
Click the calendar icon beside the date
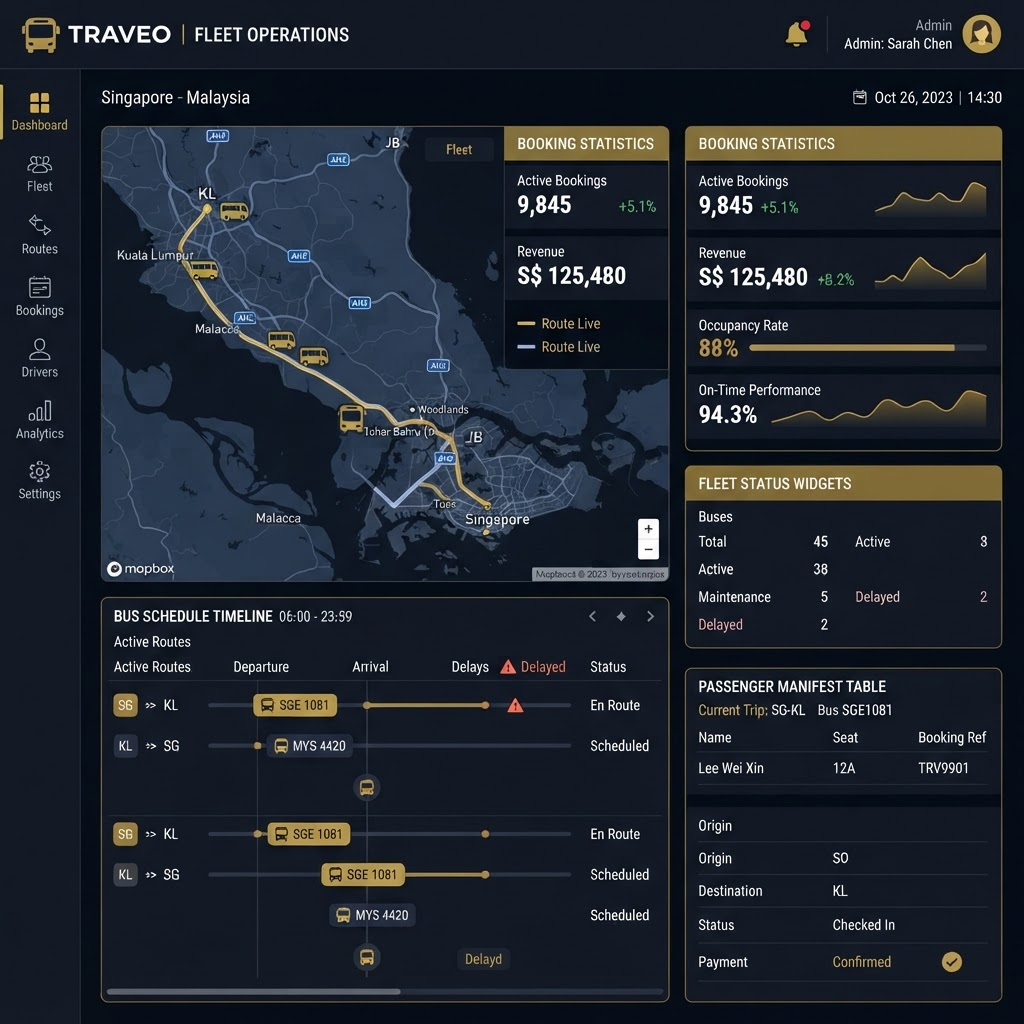[859, 97]
